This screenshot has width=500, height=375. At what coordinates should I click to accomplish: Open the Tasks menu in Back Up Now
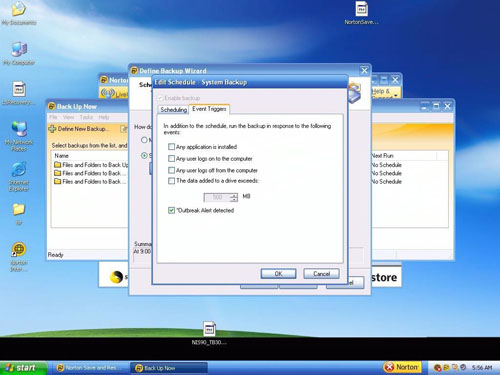click(86, 117)
